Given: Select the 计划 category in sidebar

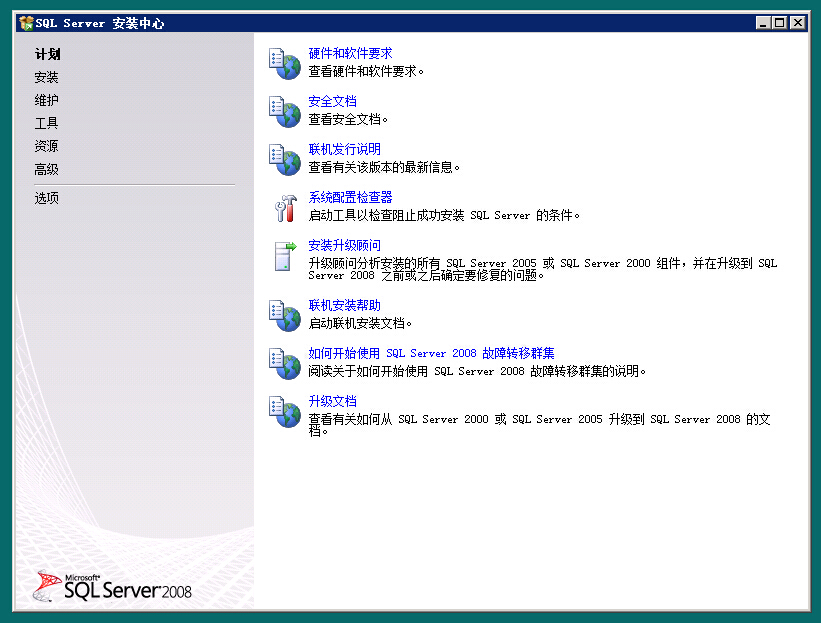Looking at the screenshot, I should pos(48,54).
